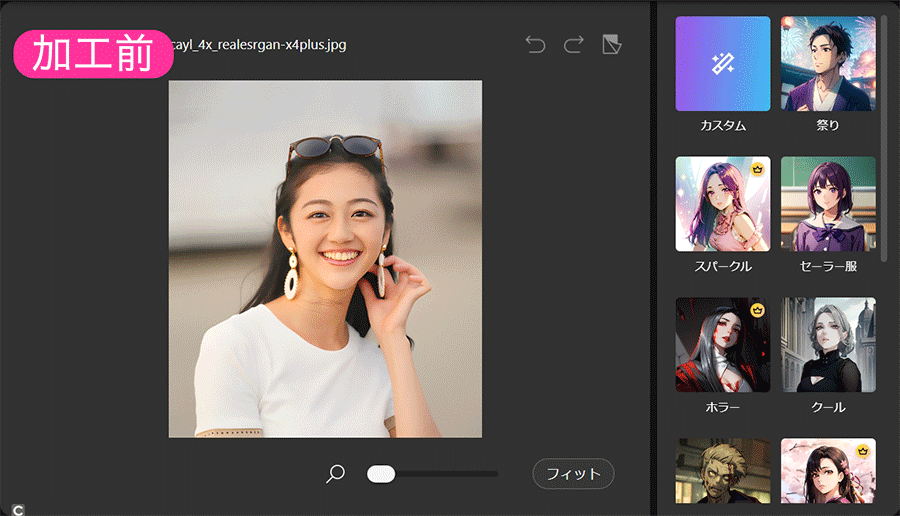Screen dimensions: 900x516
Task: Click the zoom slider handle
Action: click(x=381, y=473)
